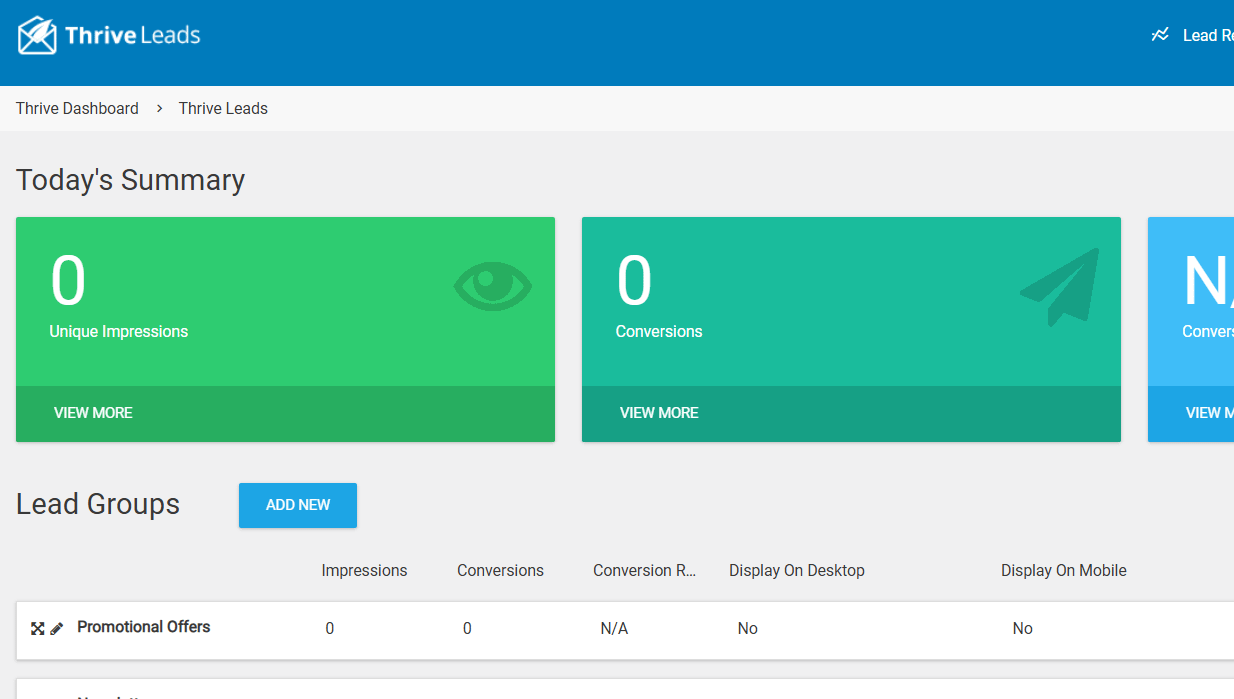Select the Promotional Offers lead group name

coord(144,627)
